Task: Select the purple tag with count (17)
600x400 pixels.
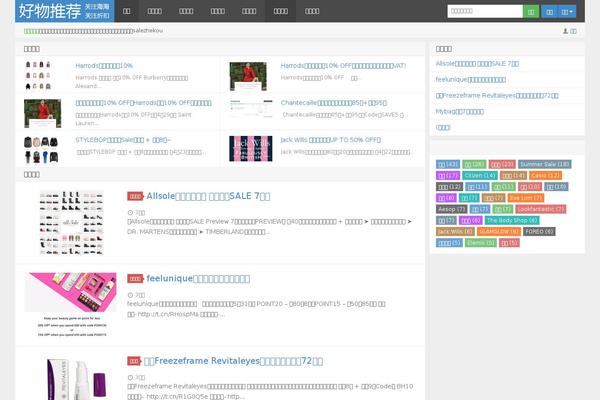Action: (448, 175)
